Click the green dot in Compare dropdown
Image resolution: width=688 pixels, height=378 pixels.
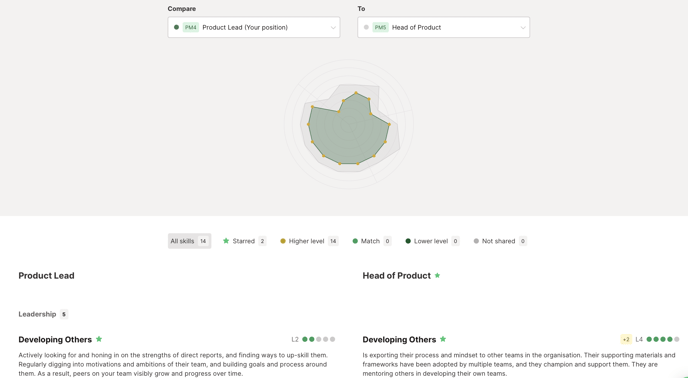point(176,27)
